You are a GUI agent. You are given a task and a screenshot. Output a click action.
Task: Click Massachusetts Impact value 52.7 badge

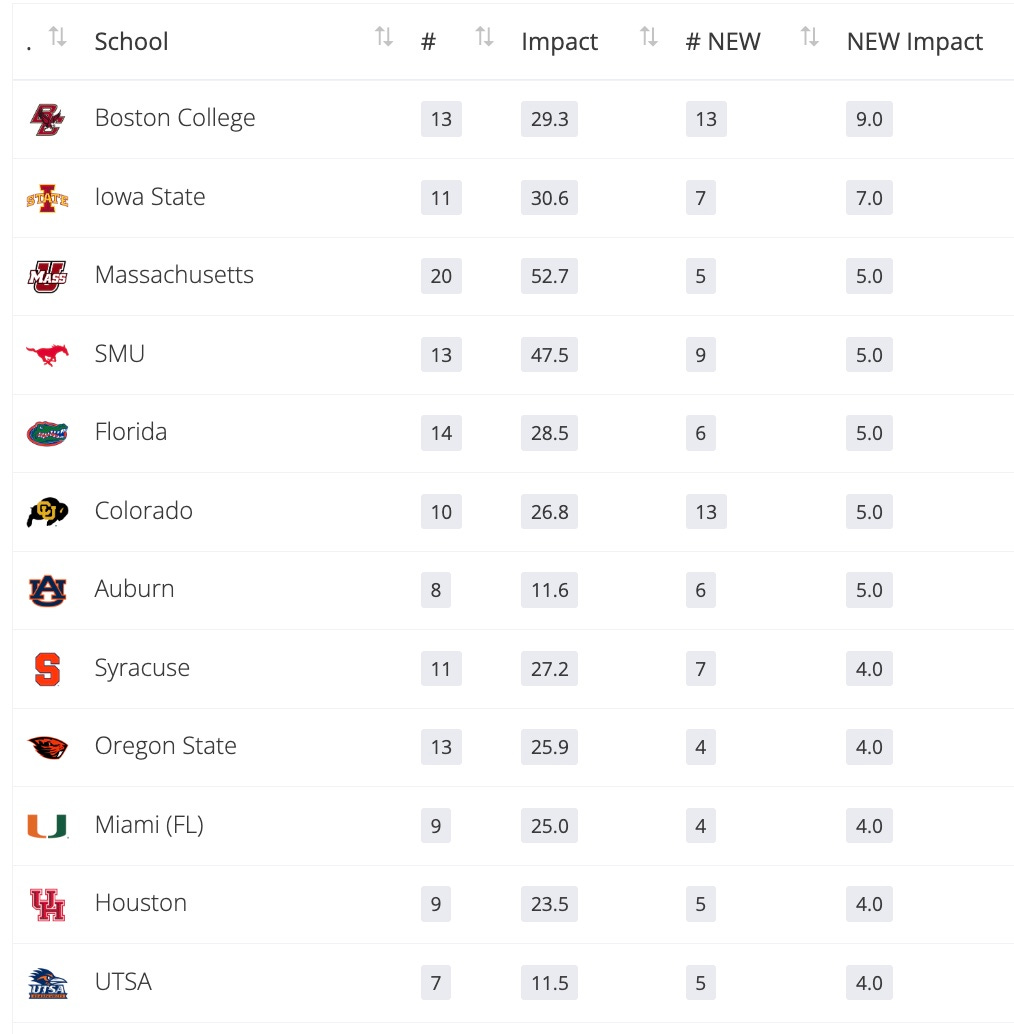tap(549, 276)
